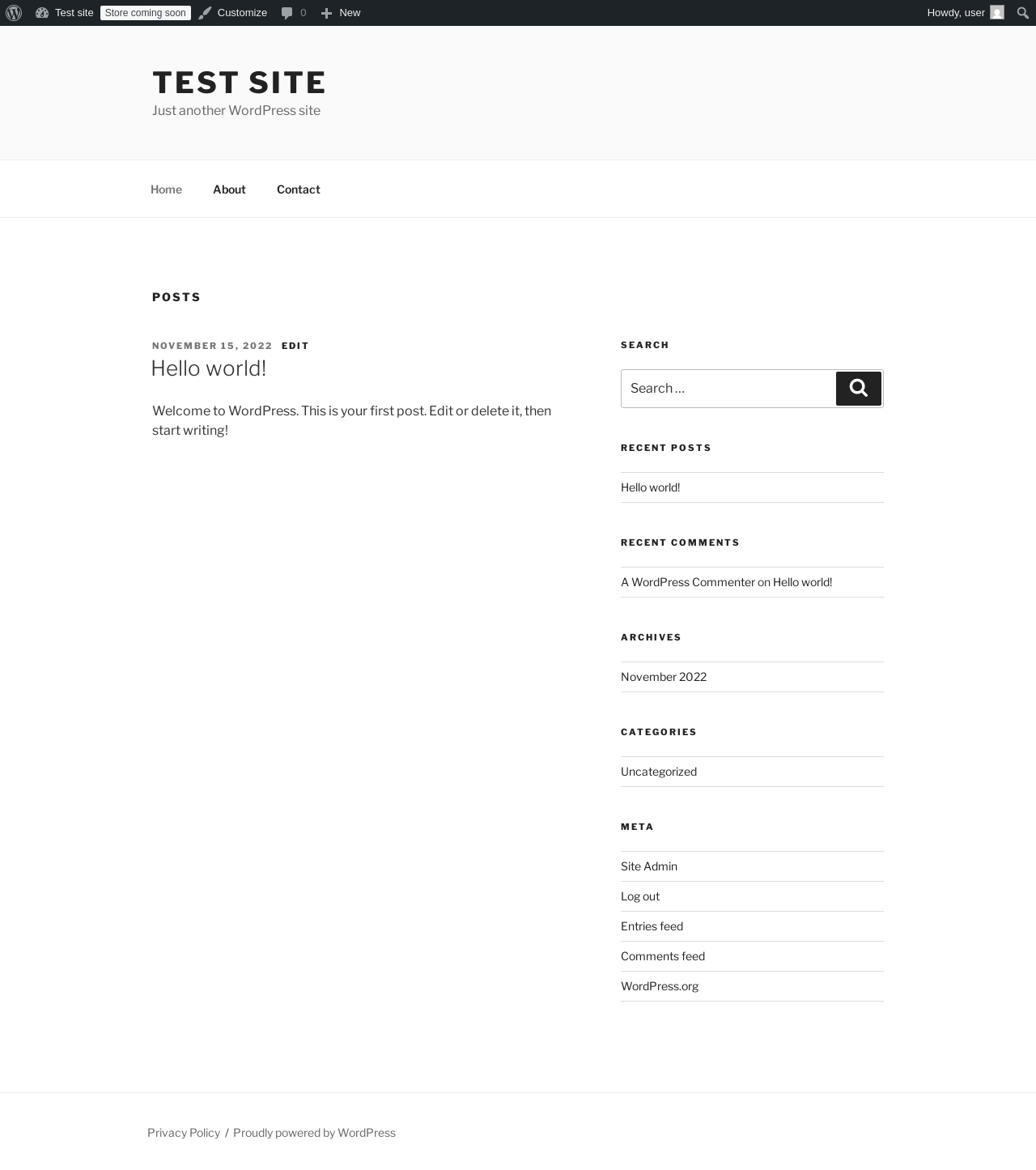Image resolution: width=1036 pixels, height=1170 pixels.
Task: Navigate to the Contact menu item
Action: click(298, 189)
